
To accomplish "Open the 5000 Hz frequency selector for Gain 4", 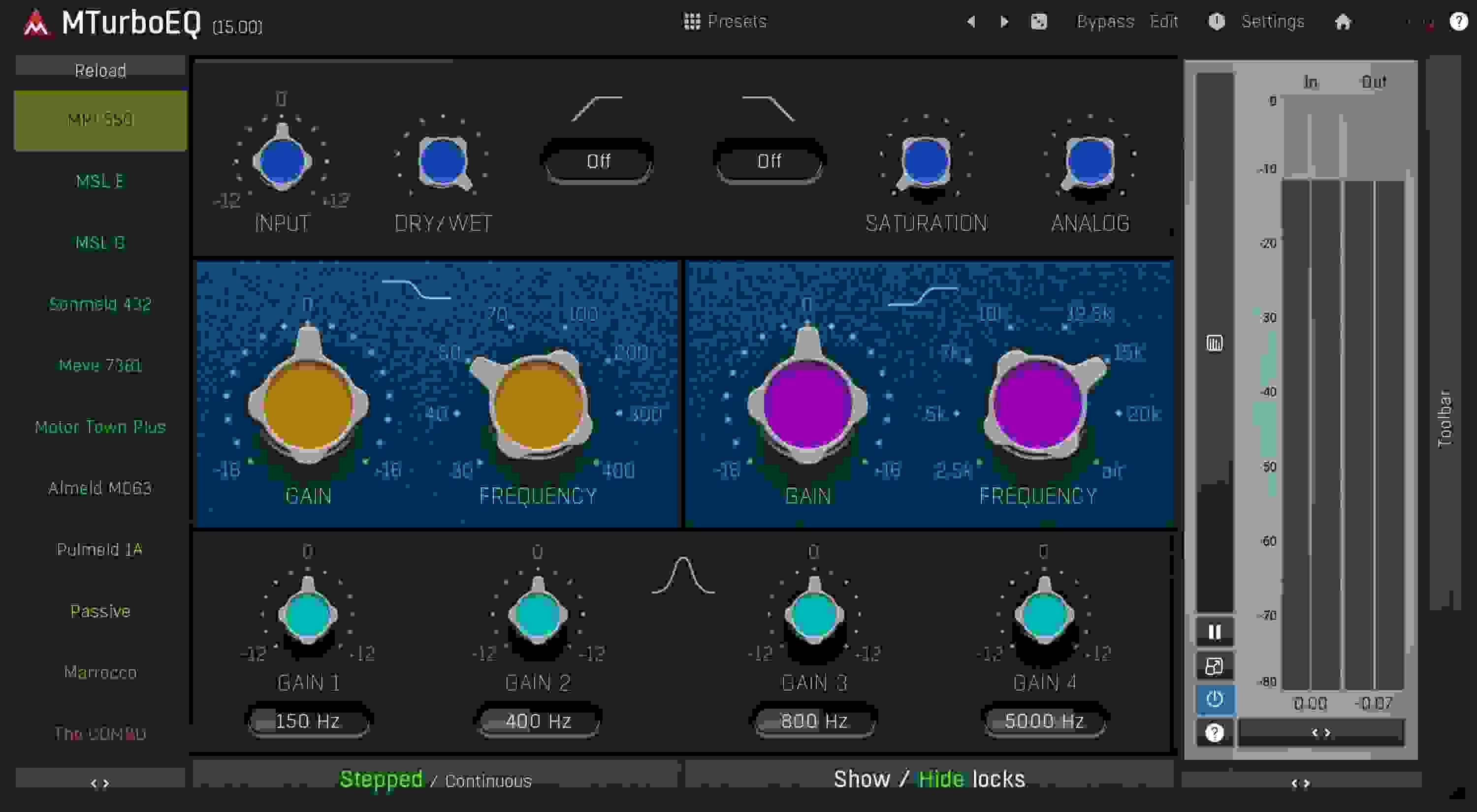I will coord(1044,721).
